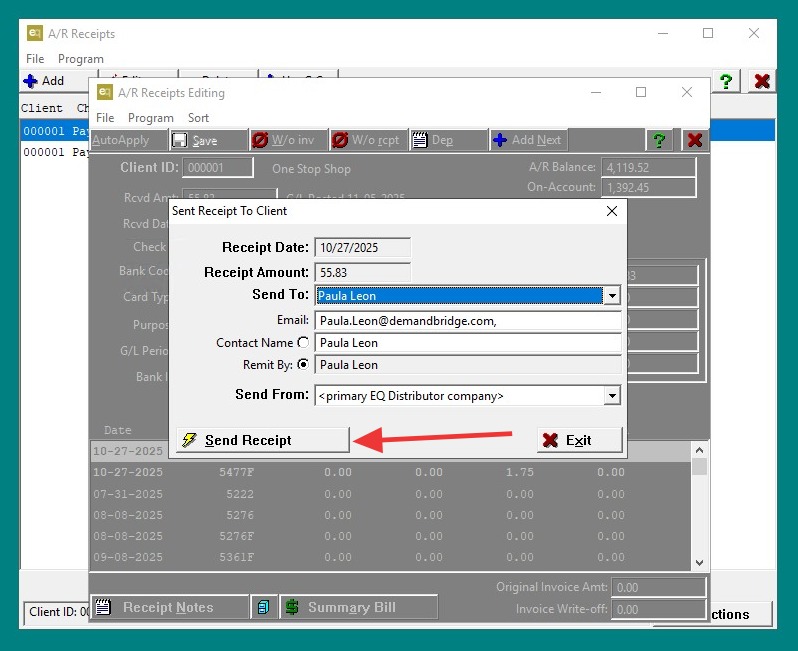The width and height of the screenshot is (798, 651).
Task: Open Program menu in A/R Receipts Editing
Action: 151,118
